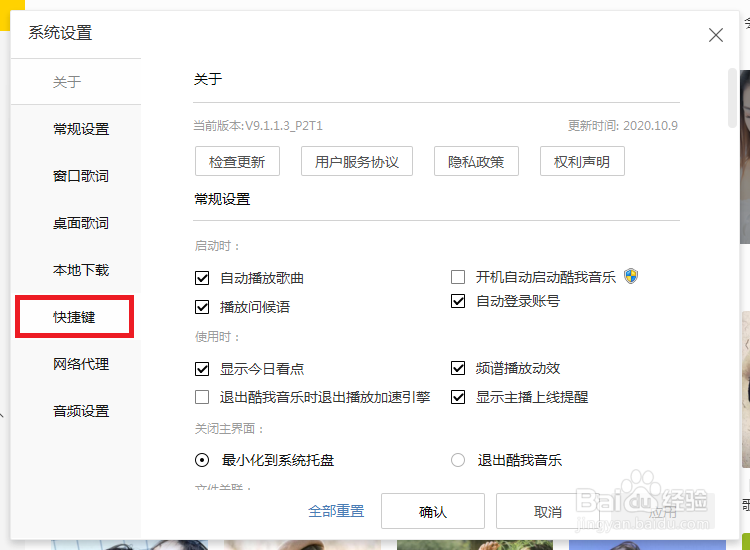The image size is (750, 550).
Task: Select 本地下载 in sidebar
Action: [76, 270]
